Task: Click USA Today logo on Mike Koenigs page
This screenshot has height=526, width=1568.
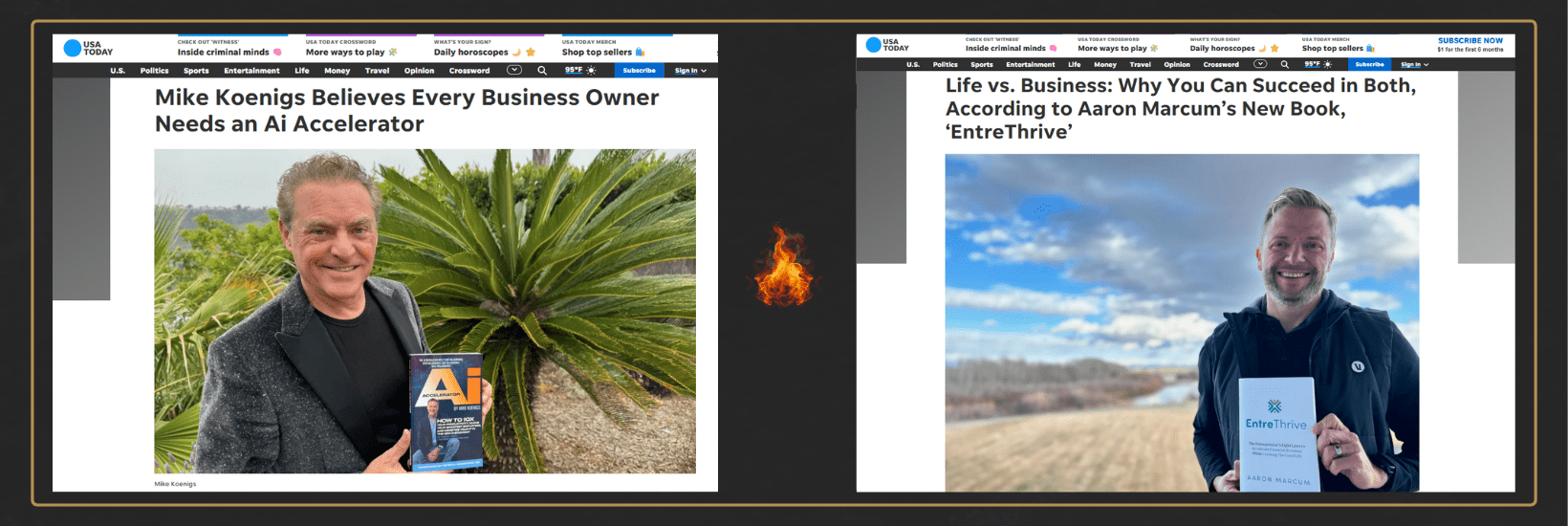Action: [88, 48]
